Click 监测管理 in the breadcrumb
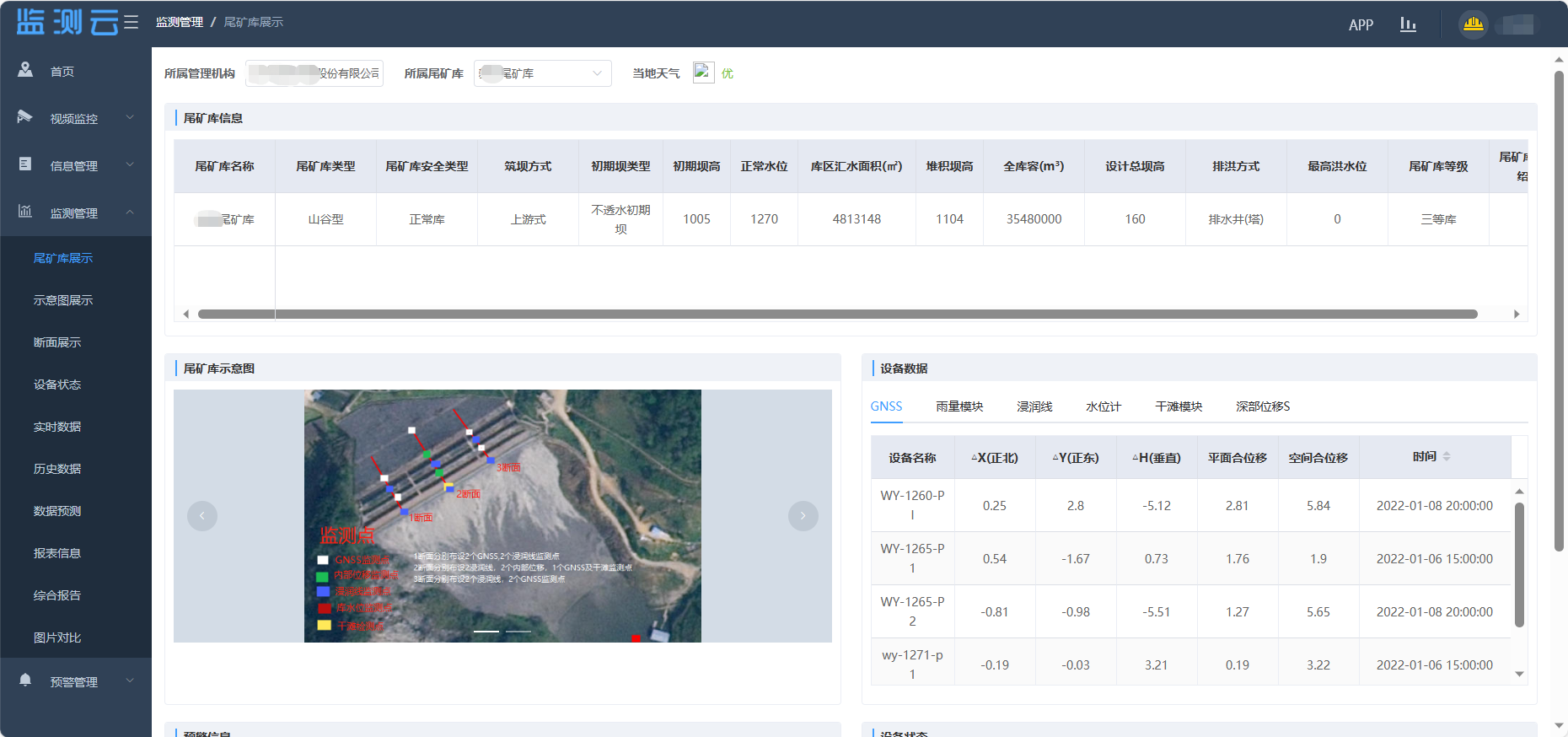This screenshot has width=1568, height=737. click(x=179, y=22)
